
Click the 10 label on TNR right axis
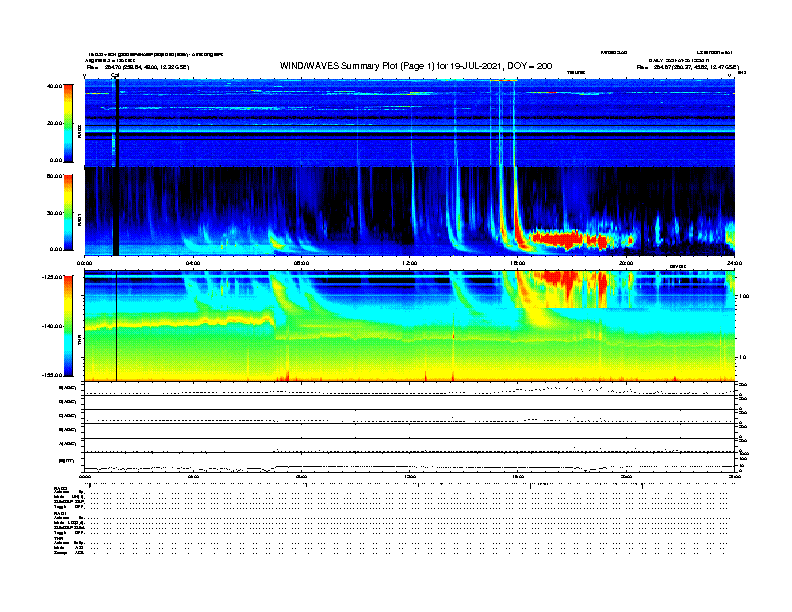(x=742, y=358)
